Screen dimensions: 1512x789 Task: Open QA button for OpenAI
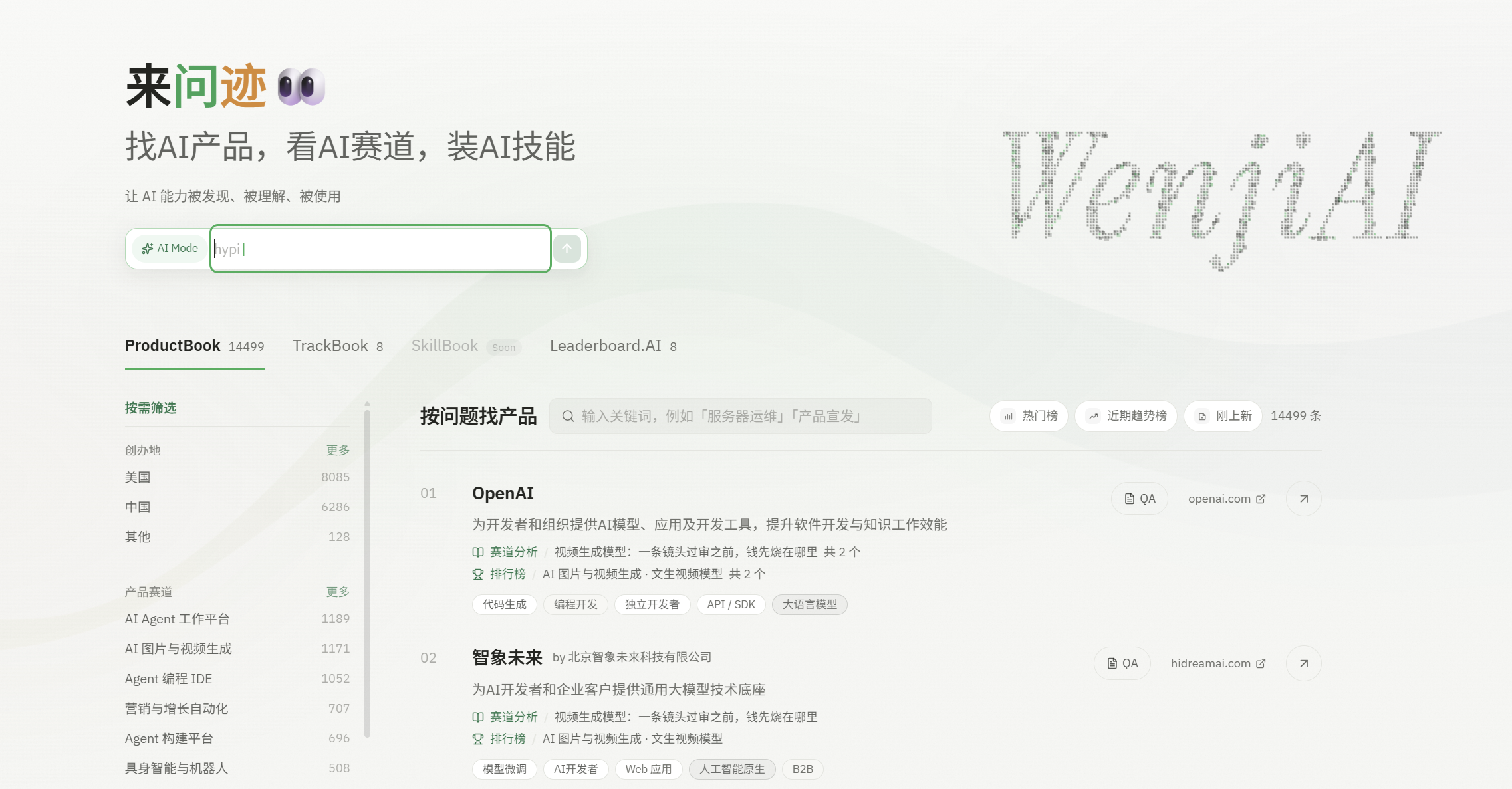pyautogui.click(x=1140, y=499)
